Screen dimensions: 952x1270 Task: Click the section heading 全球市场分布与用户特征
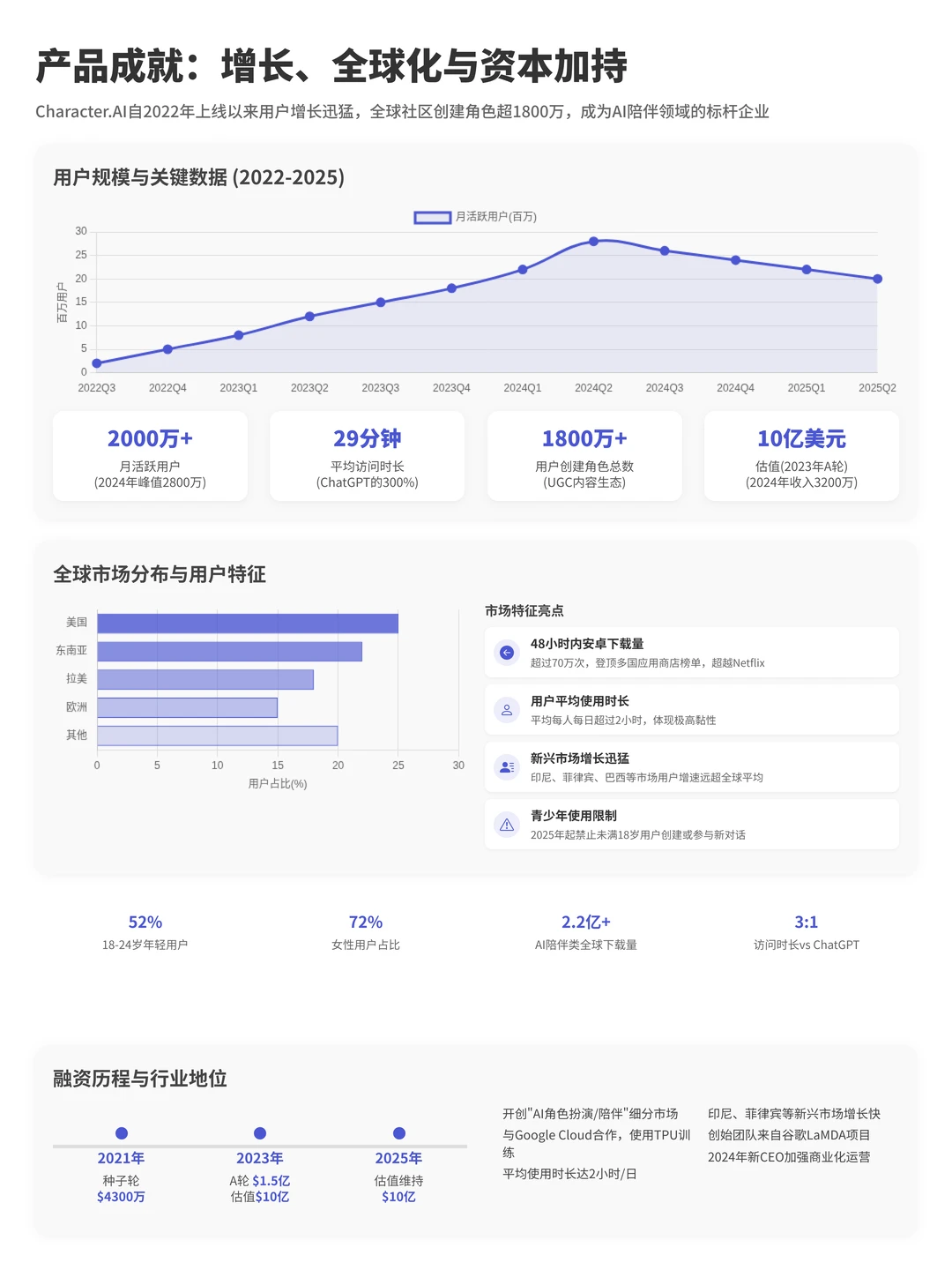pos(160,574)
